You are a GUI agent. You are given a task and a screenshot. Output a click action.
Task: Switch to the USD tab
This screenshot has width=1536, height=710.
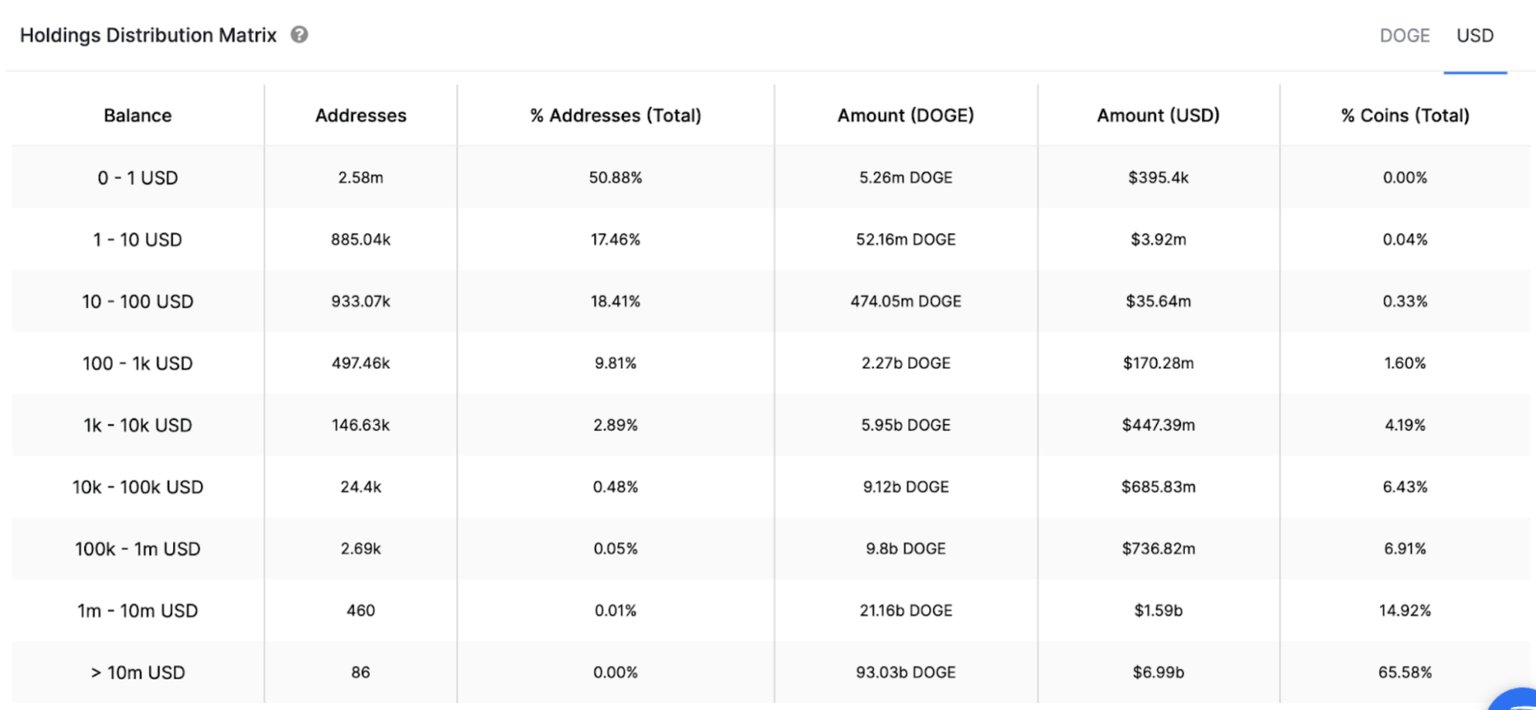(x=1474, y=35)
